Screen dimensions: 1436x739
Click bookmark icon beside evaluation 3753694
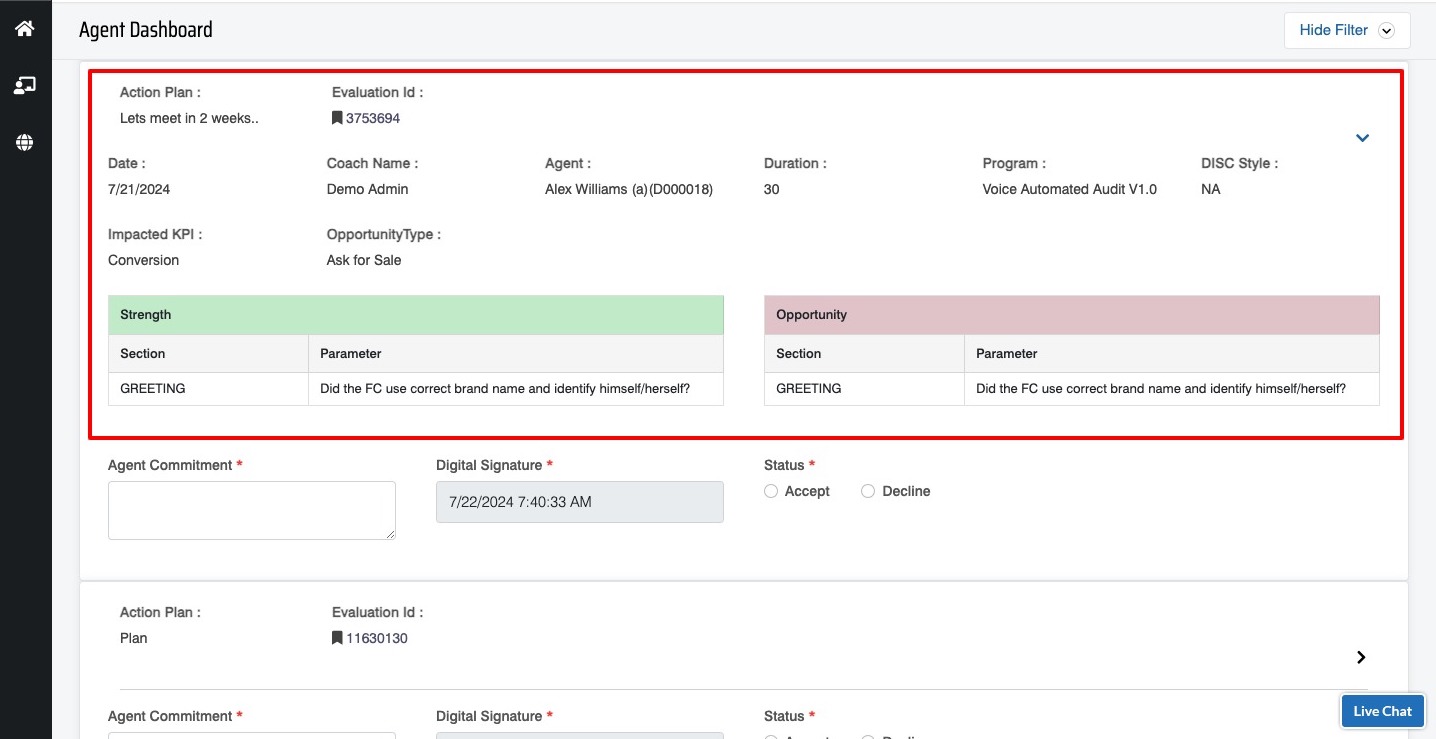click(337, 118)
